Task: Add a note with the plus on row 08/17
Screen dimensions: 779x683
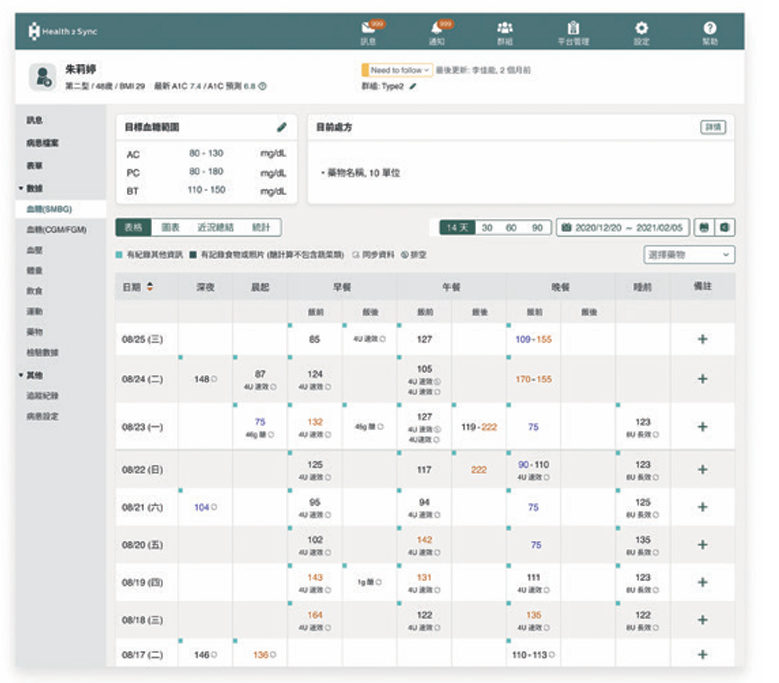Action: [x=702, y=655]
